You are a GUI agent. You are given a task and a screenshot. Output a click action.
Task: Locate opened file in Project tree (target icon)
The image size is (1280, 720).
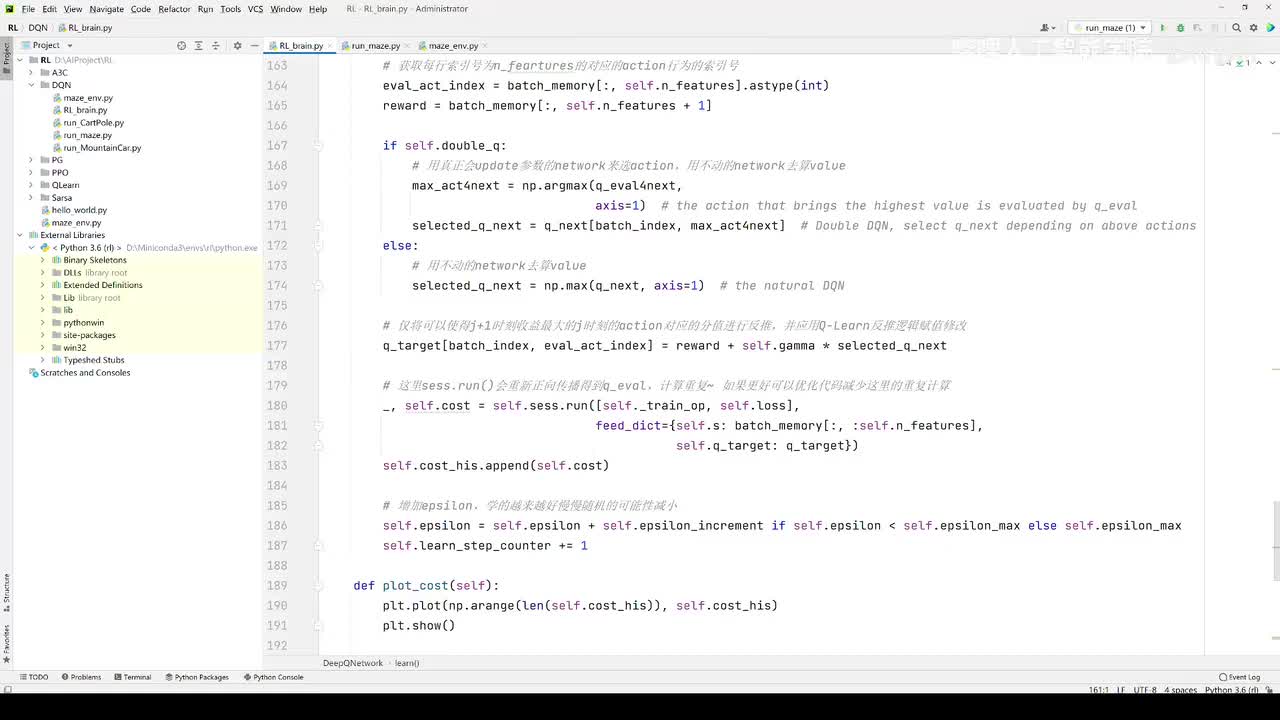(x=181, y=45)
